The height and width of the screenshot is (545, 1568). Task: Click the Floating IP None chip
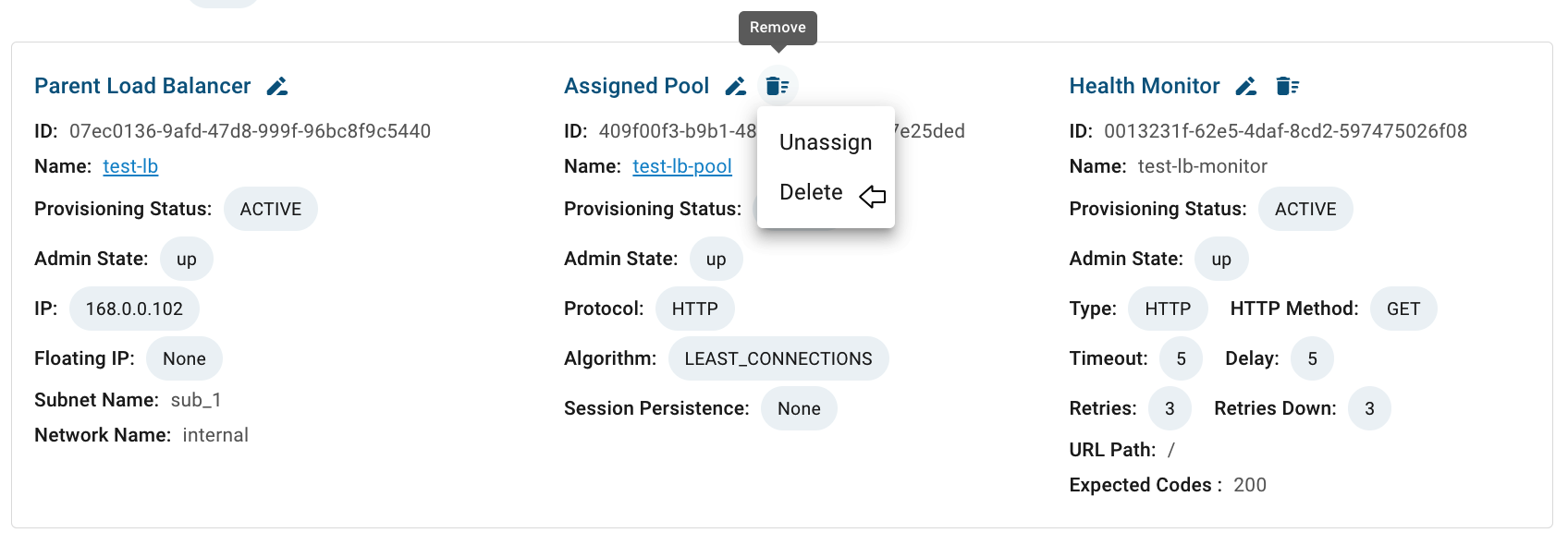pos(184,358)
